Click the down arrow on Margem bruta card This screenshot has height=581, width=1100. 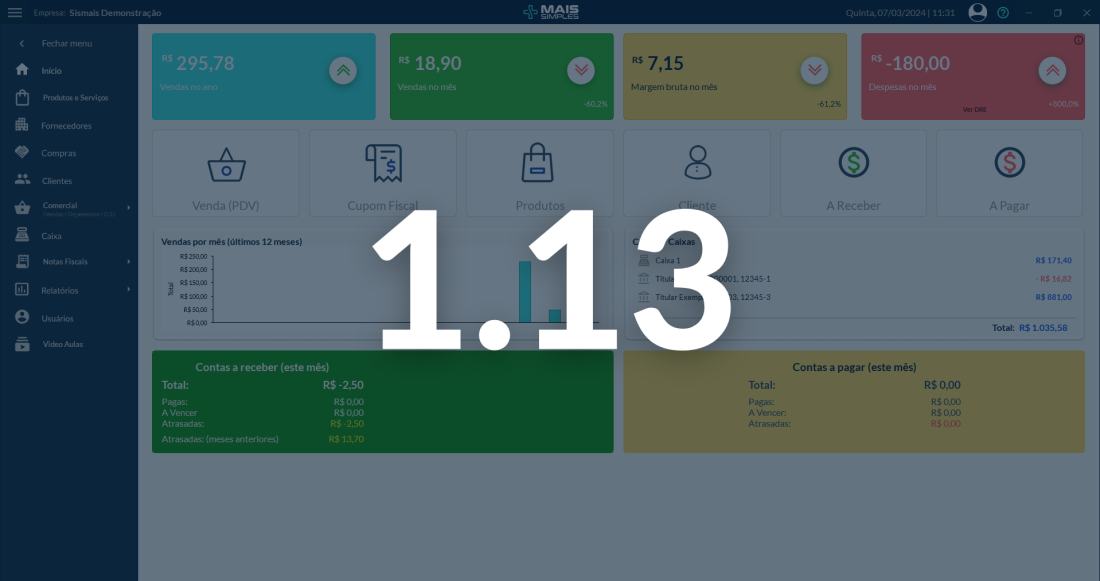click(x=814, y=70)
